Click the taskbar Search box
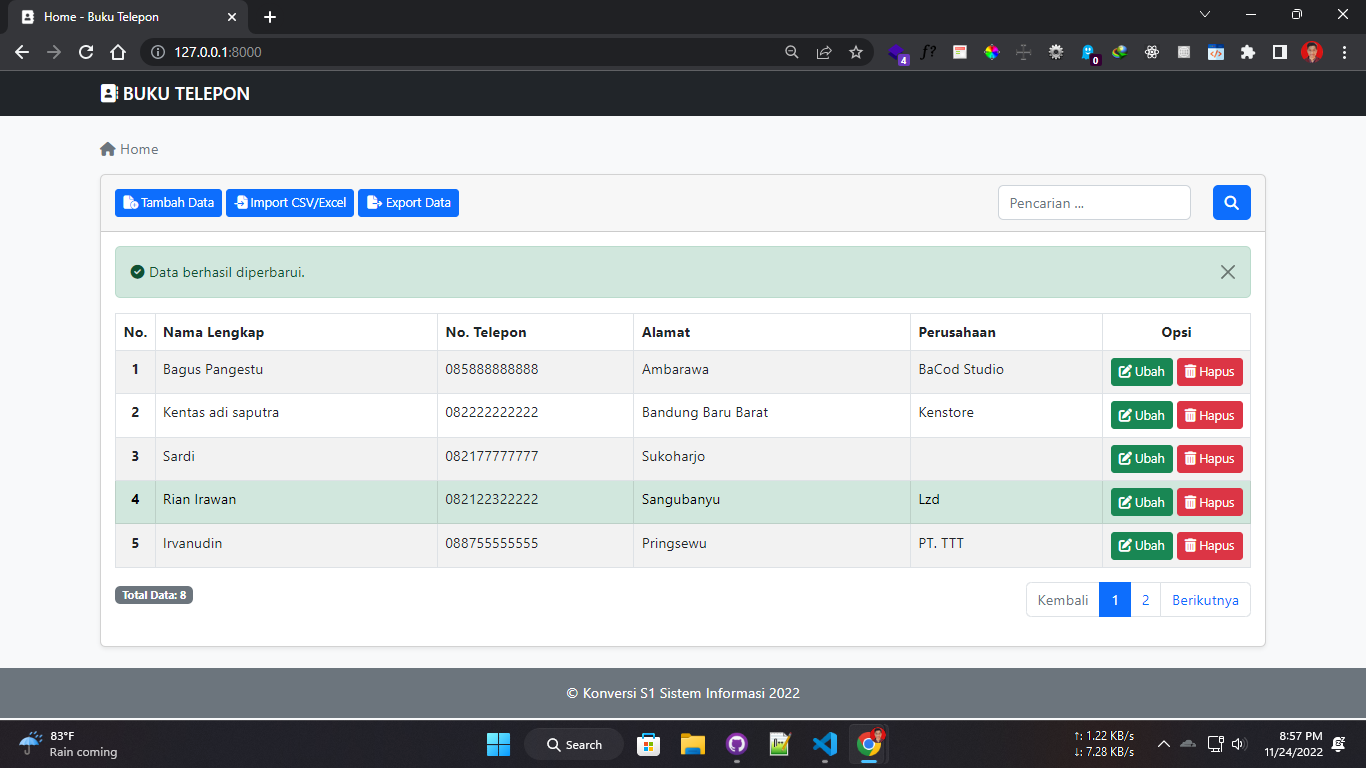Viewport: 1366px width, 768px height. pyautogui.click(x=574, y=744)
